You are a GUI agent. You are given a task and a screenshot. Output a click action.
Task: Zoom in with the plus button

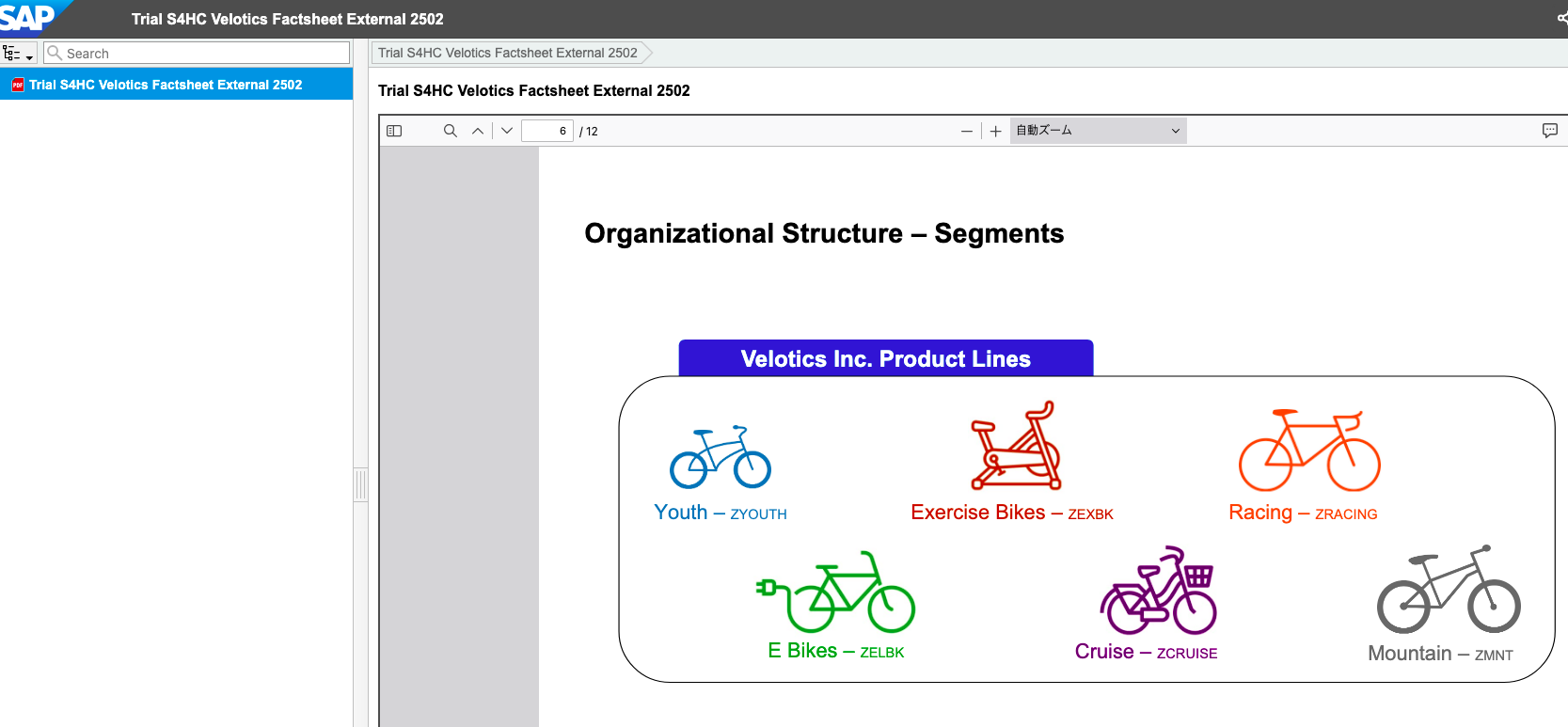coord(995,132)
